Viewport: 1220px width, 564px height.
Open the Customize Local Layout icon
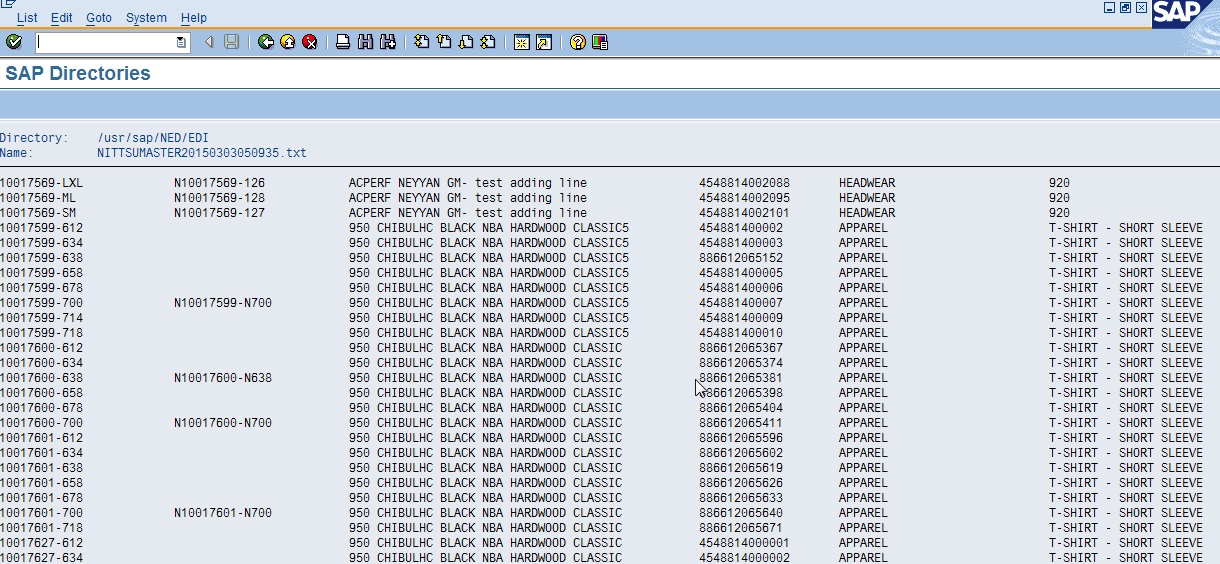[x=599, y=42]
